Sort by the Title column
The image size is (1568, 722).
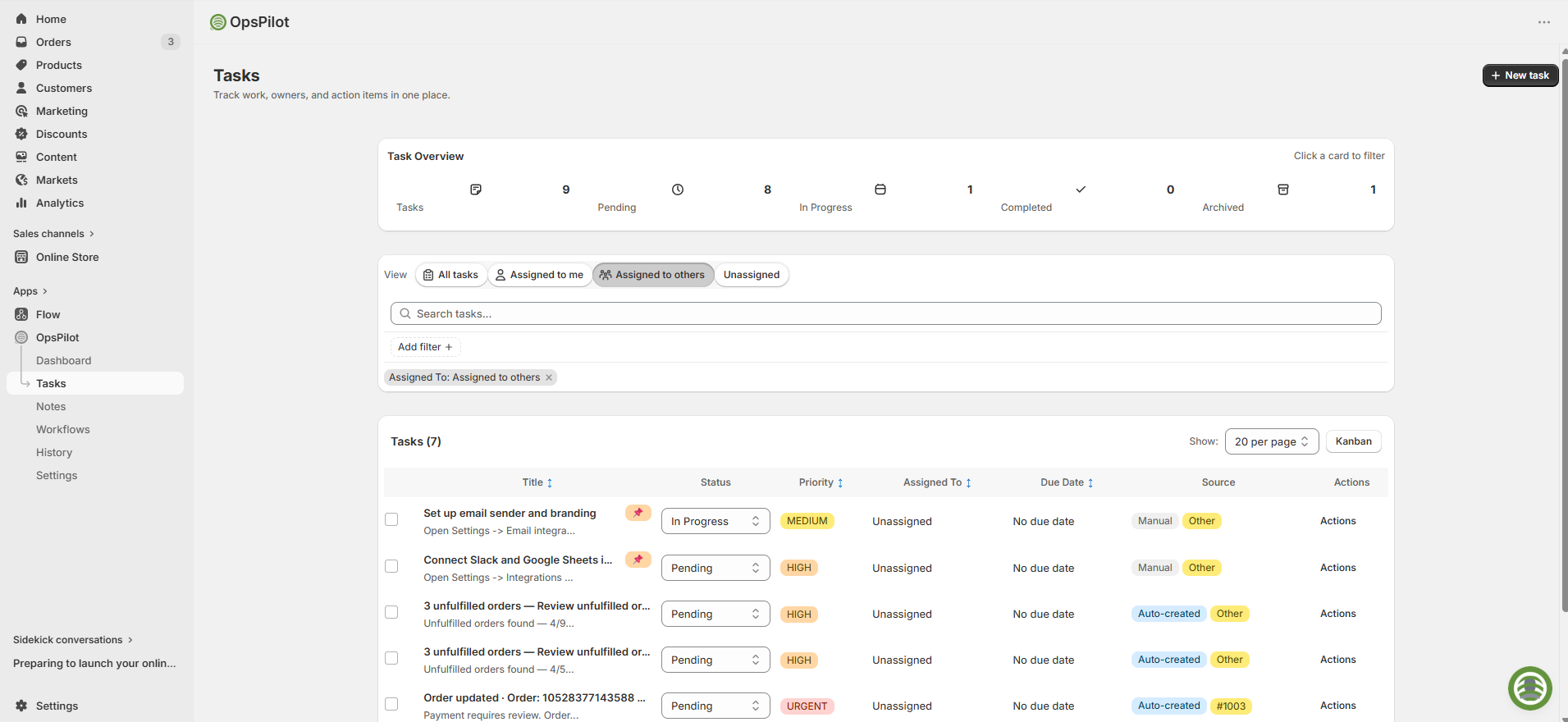pos(537,482)
